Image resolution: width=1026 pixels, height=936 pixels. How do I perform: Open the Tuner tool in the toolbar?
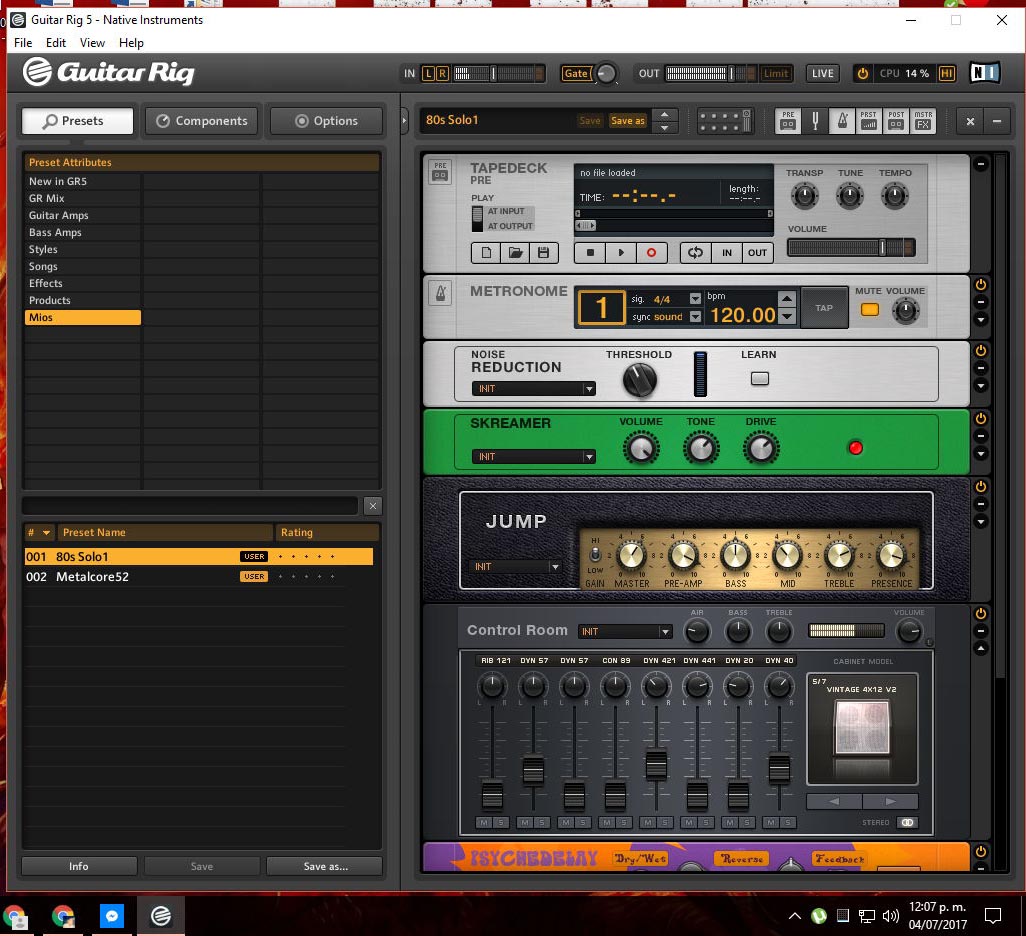pos(815,121)
